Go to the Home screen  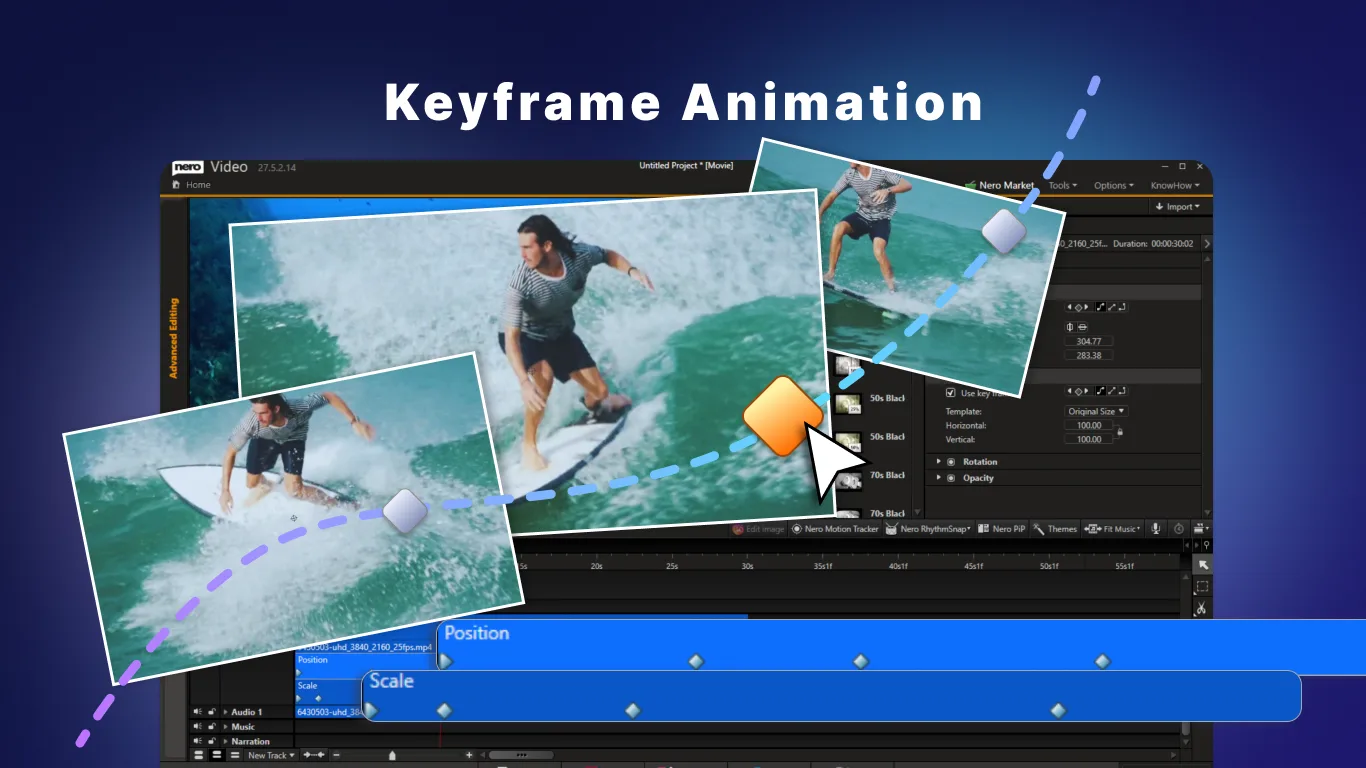point(191,185)
